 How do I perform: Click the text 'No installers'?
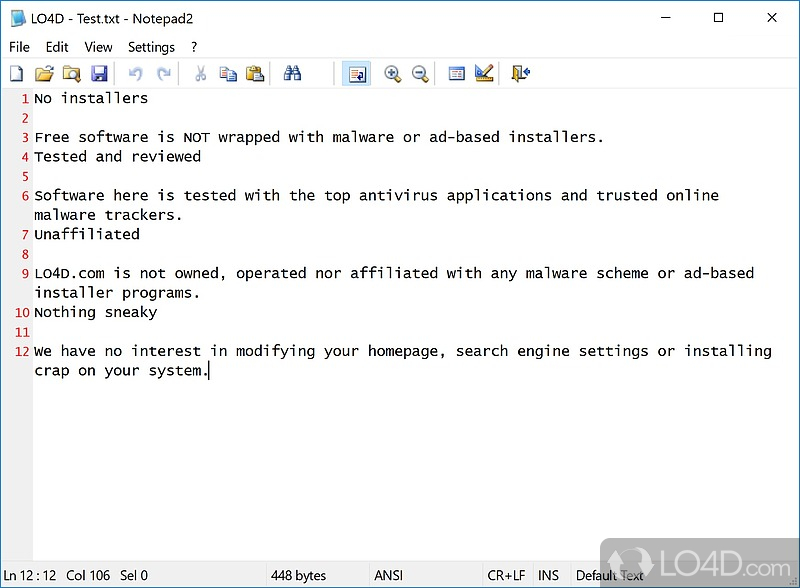pyautogui.click(x=91, y=98)
